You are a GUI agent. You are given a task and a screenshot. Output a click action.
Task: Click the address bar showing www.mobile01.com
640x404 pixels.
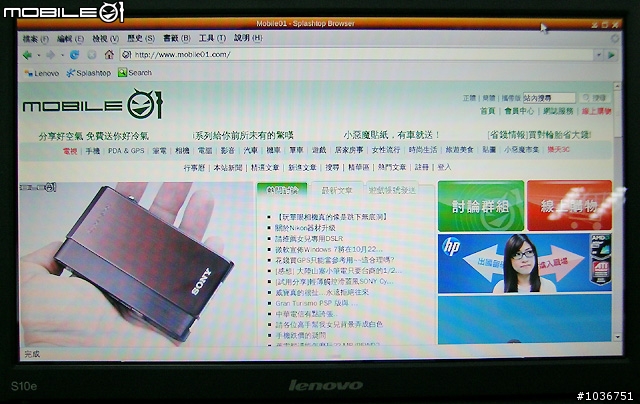357,55
